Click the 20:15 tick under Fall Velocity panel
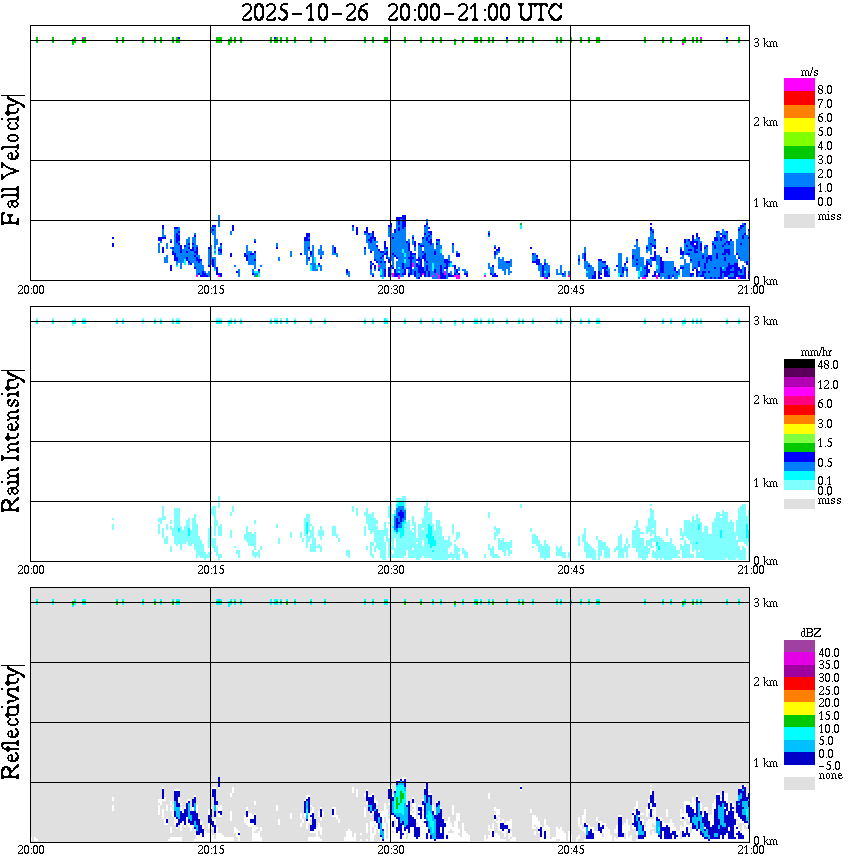 pyautogui.click(x=211, y=290)
